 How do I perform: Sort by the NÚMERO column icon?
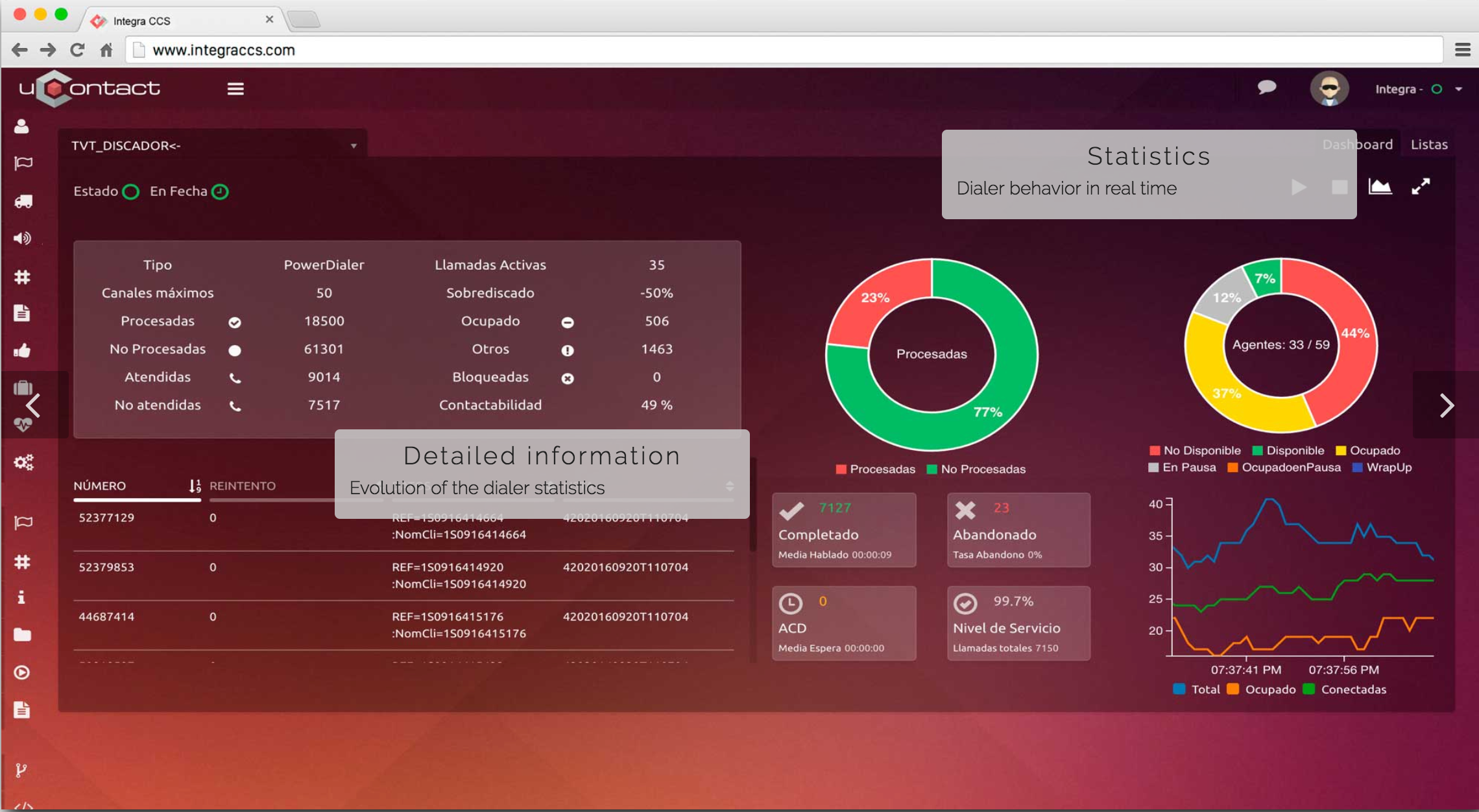pos(195,486)
